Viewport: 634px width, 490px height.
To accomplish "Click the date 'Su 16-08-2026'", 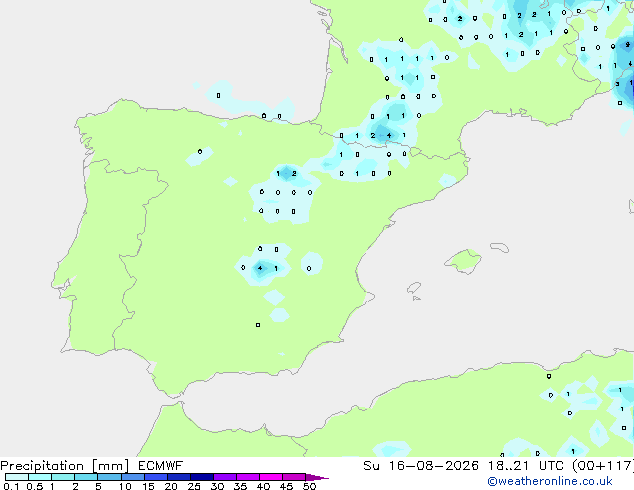I will (421, 466).
